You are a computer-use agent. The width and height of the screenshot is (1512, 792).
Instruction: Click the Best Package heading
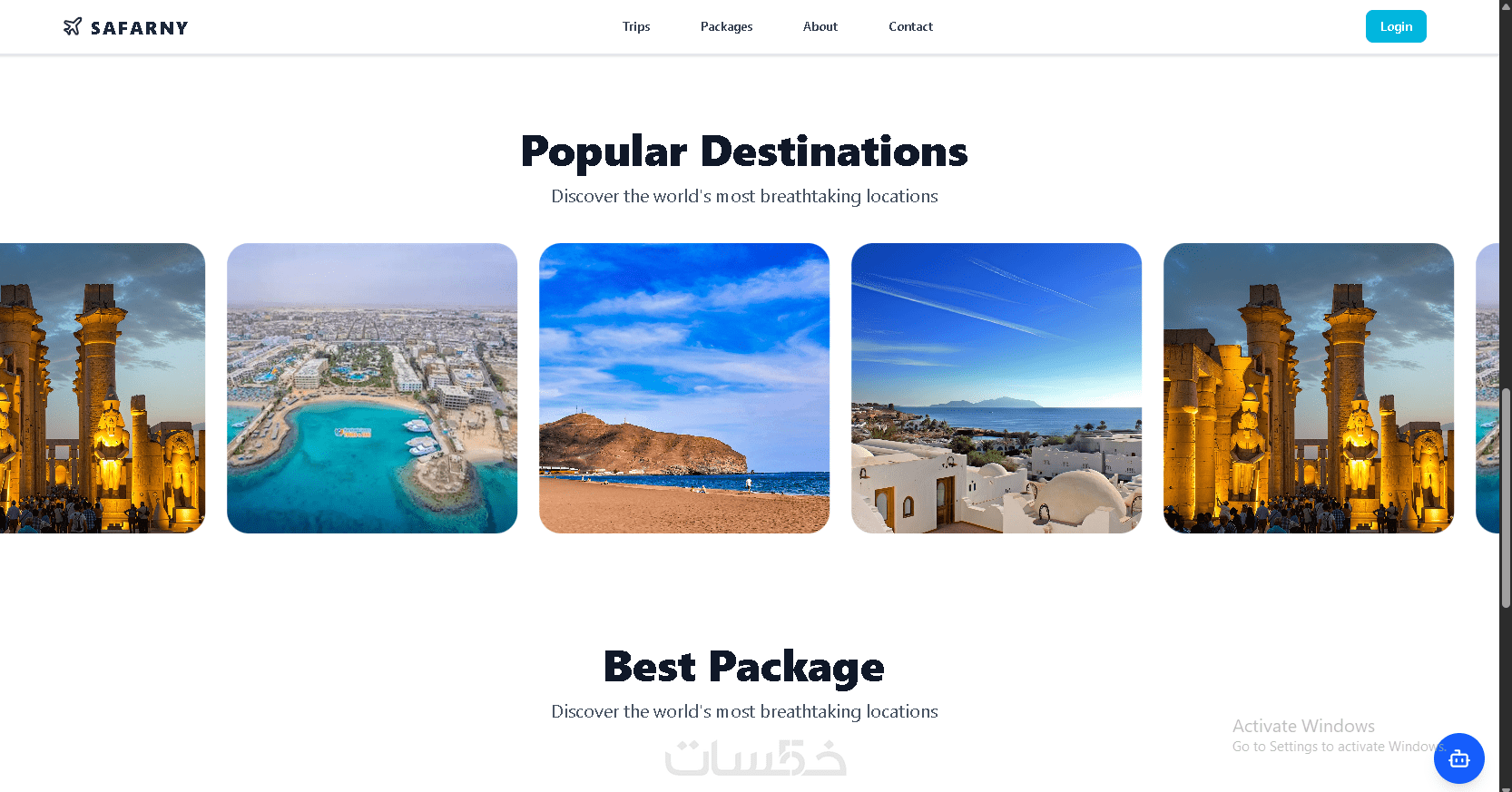[x=744, y=667]
